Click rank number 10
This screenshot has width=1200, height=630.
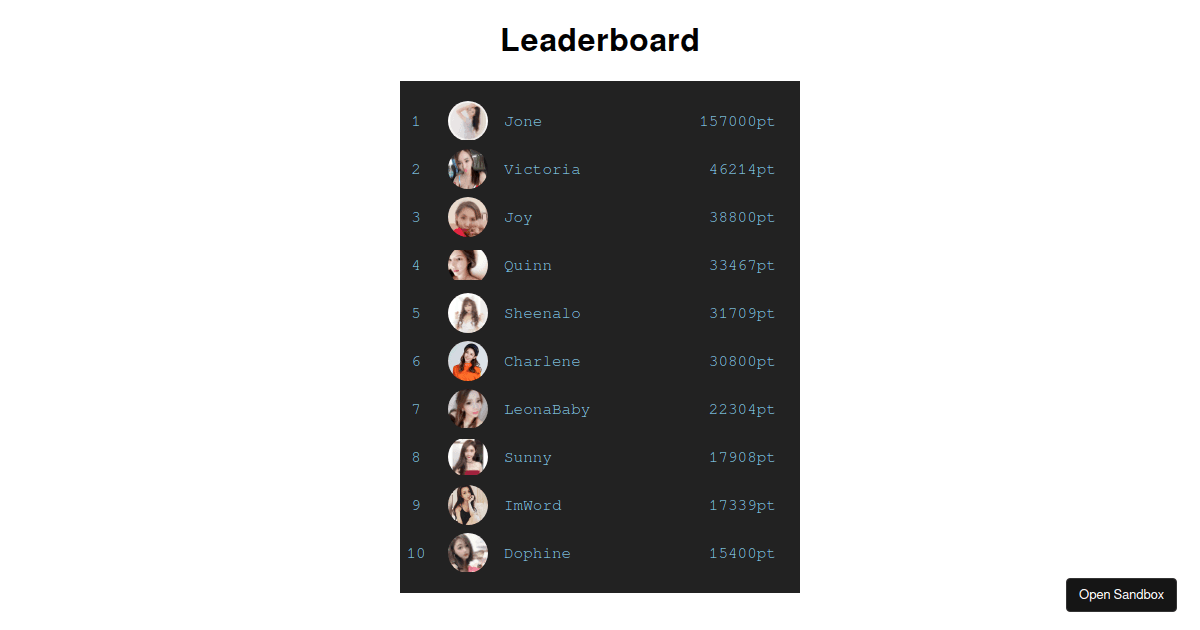[x=416, y=554]
